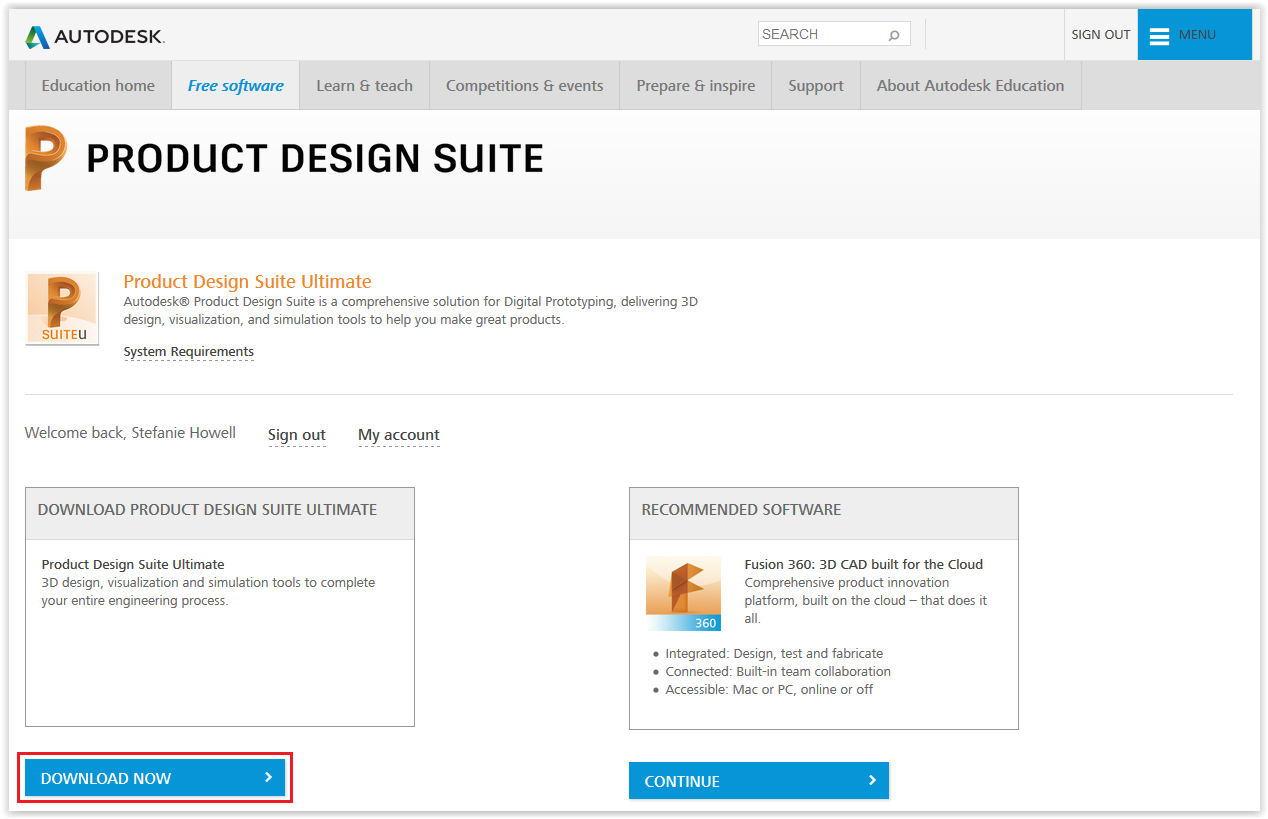Open the Support tab

click(x=816, y=86)
